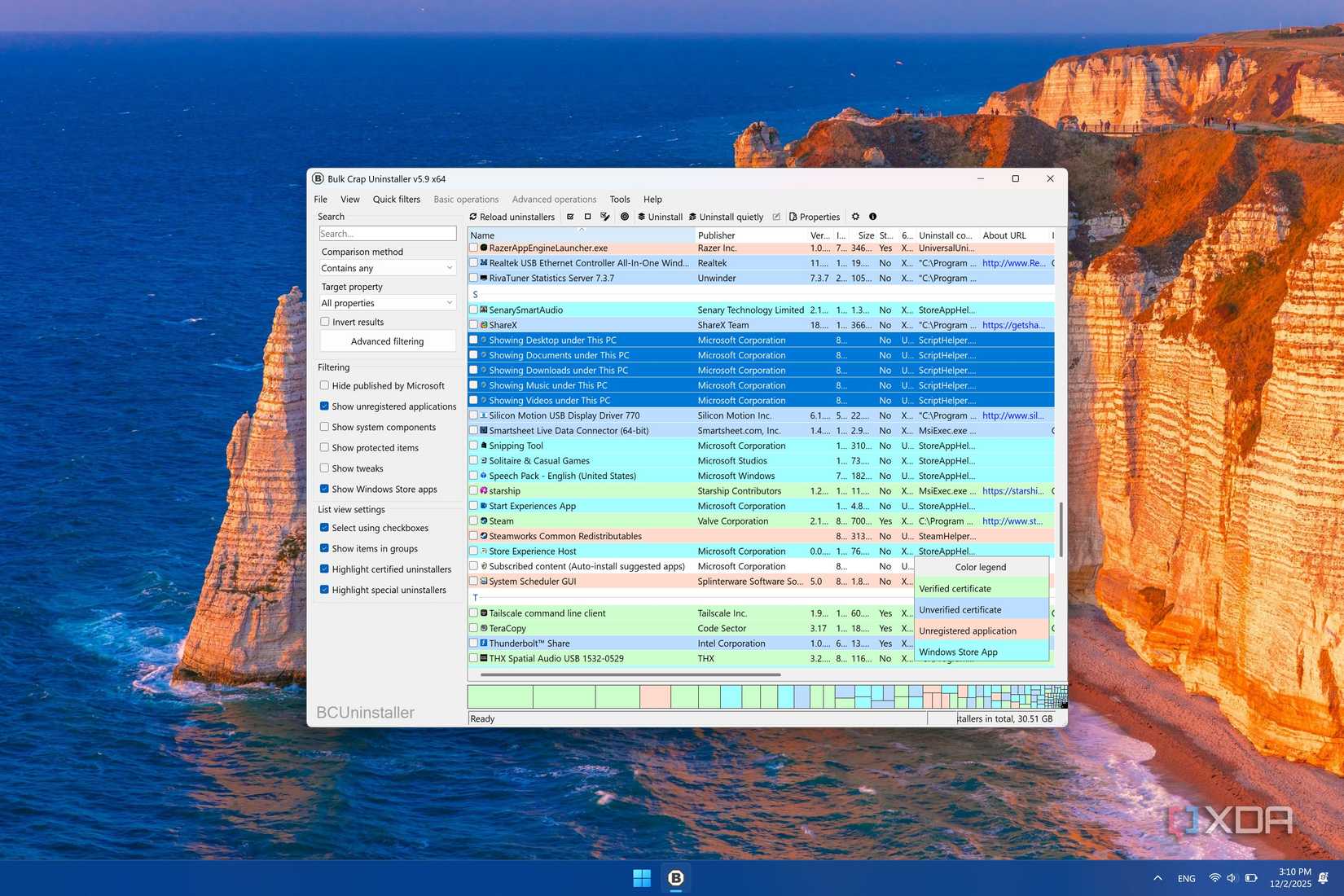Image resolution: width=1344 pixels, height=896 pixels.
Task: Sort by the Name column header
Action: click(x=581, y=235)
